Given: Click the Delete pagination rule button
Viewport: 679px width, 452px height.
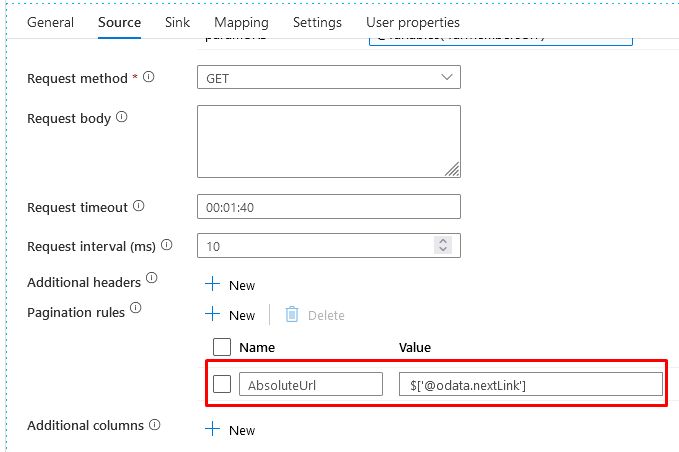Looking at the screenshot, I should (x=315, y=315).
